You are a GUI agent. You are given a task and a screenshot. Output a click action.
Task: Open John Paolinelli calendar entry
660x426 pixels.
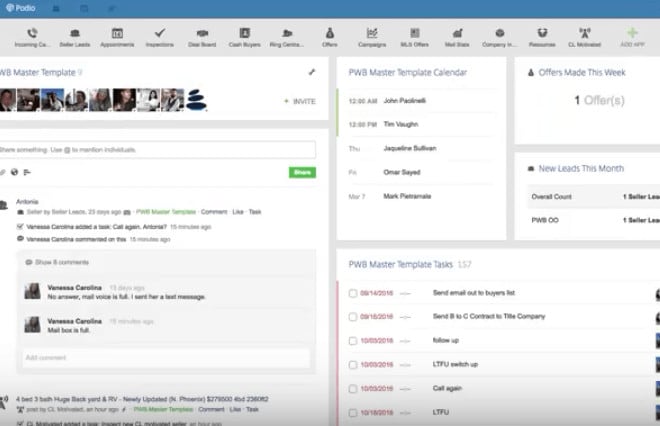(405, 101)
